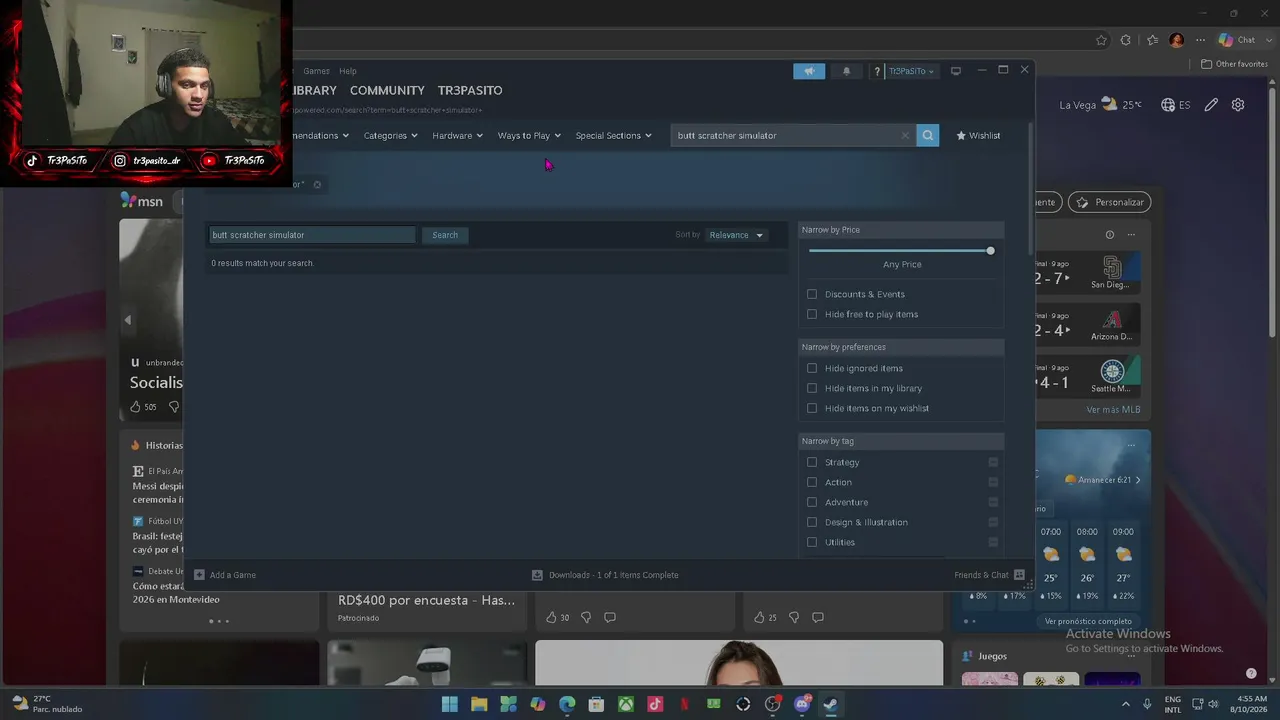Select the Strategy tag checkbox
Image resolution: width=1280 pixels, height=720 pixels.
tap(812, 462)
